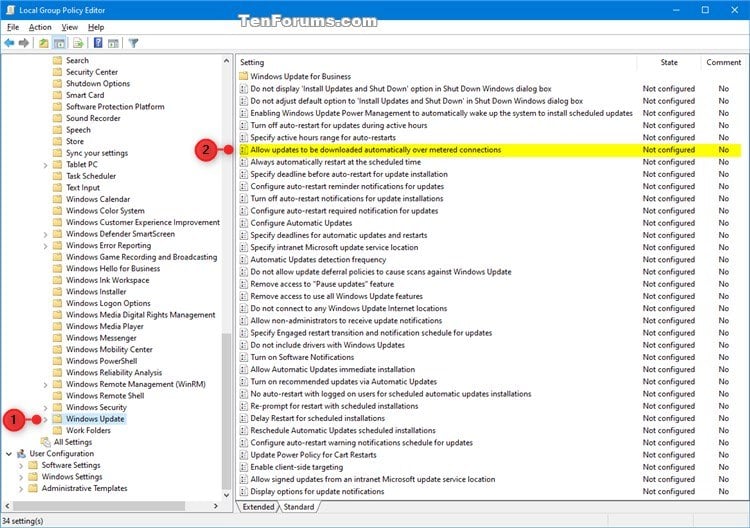Select 'Delay Restart for scheduled installations' policy

point(318,418)
